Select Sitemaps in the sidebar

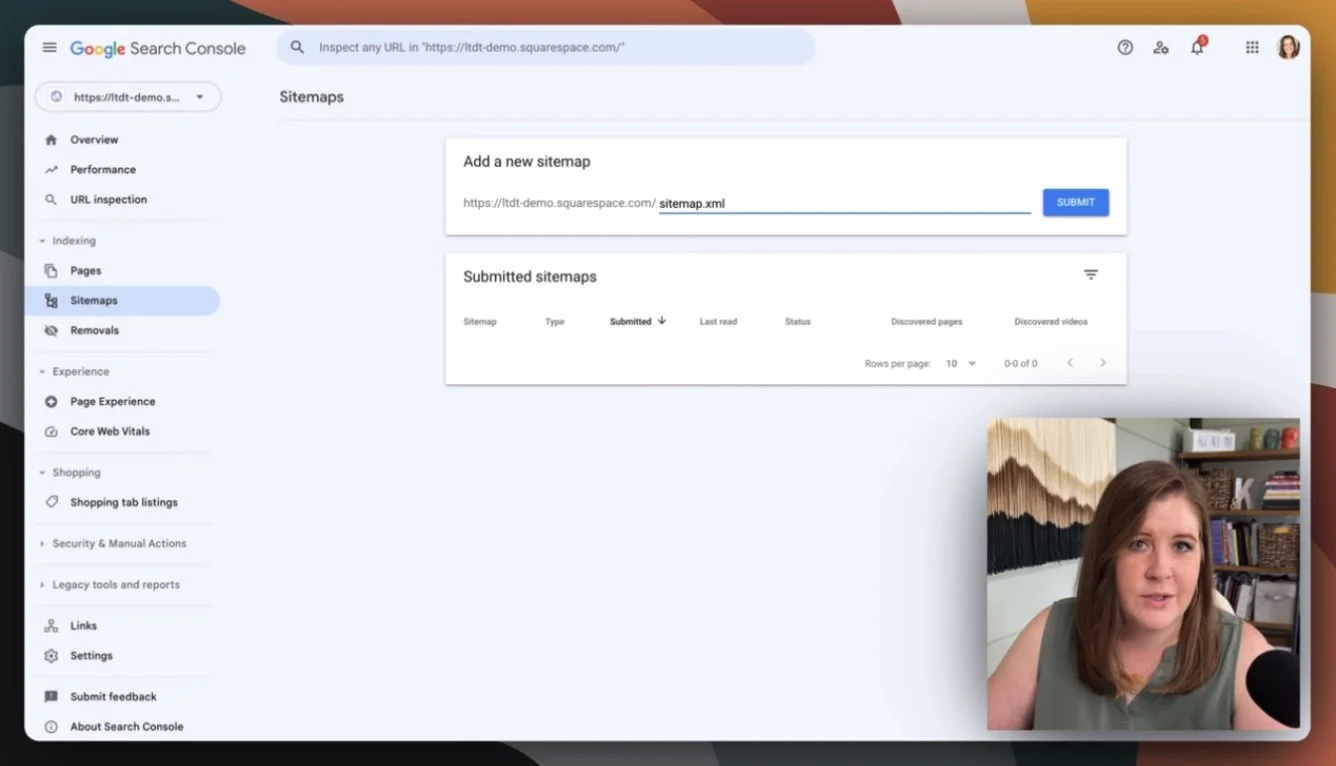pyautogui.click(x=122, y=301)
